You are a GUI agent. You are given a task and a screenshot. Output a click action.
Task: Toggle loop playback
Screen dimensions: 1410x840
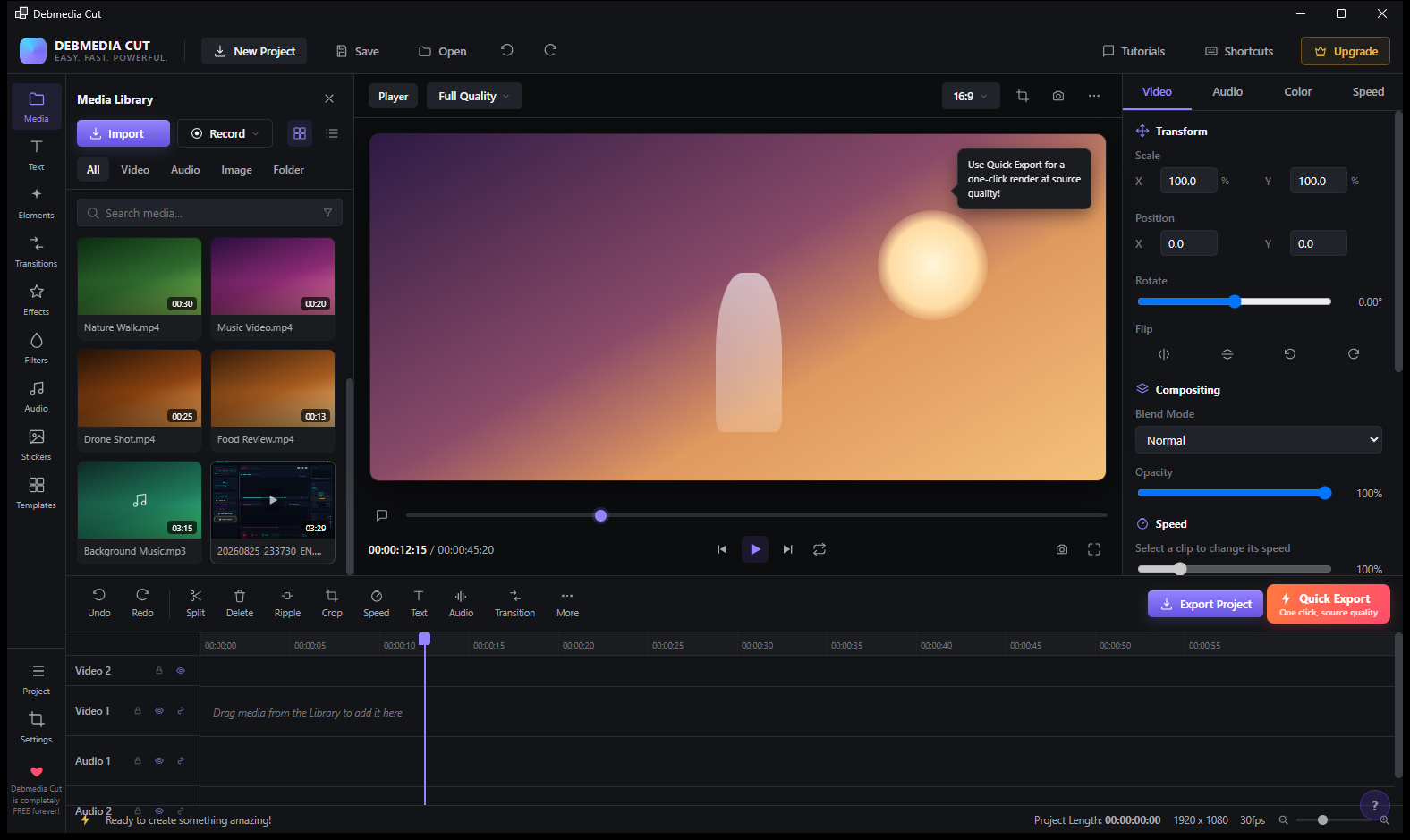tap(820, 549)
